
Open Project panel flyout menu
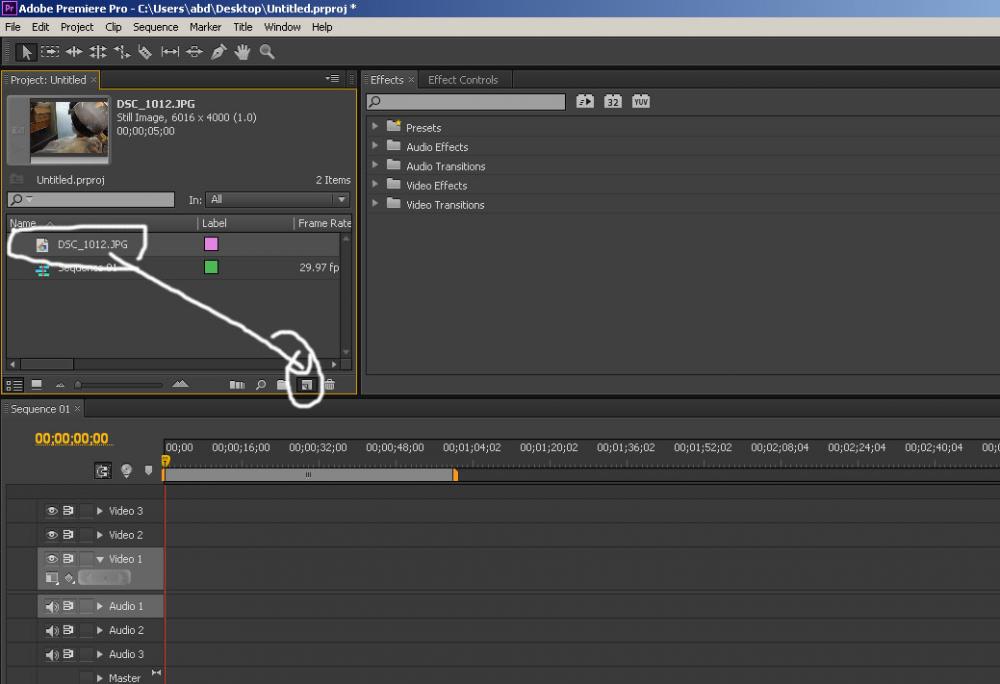tap(332, 78)
